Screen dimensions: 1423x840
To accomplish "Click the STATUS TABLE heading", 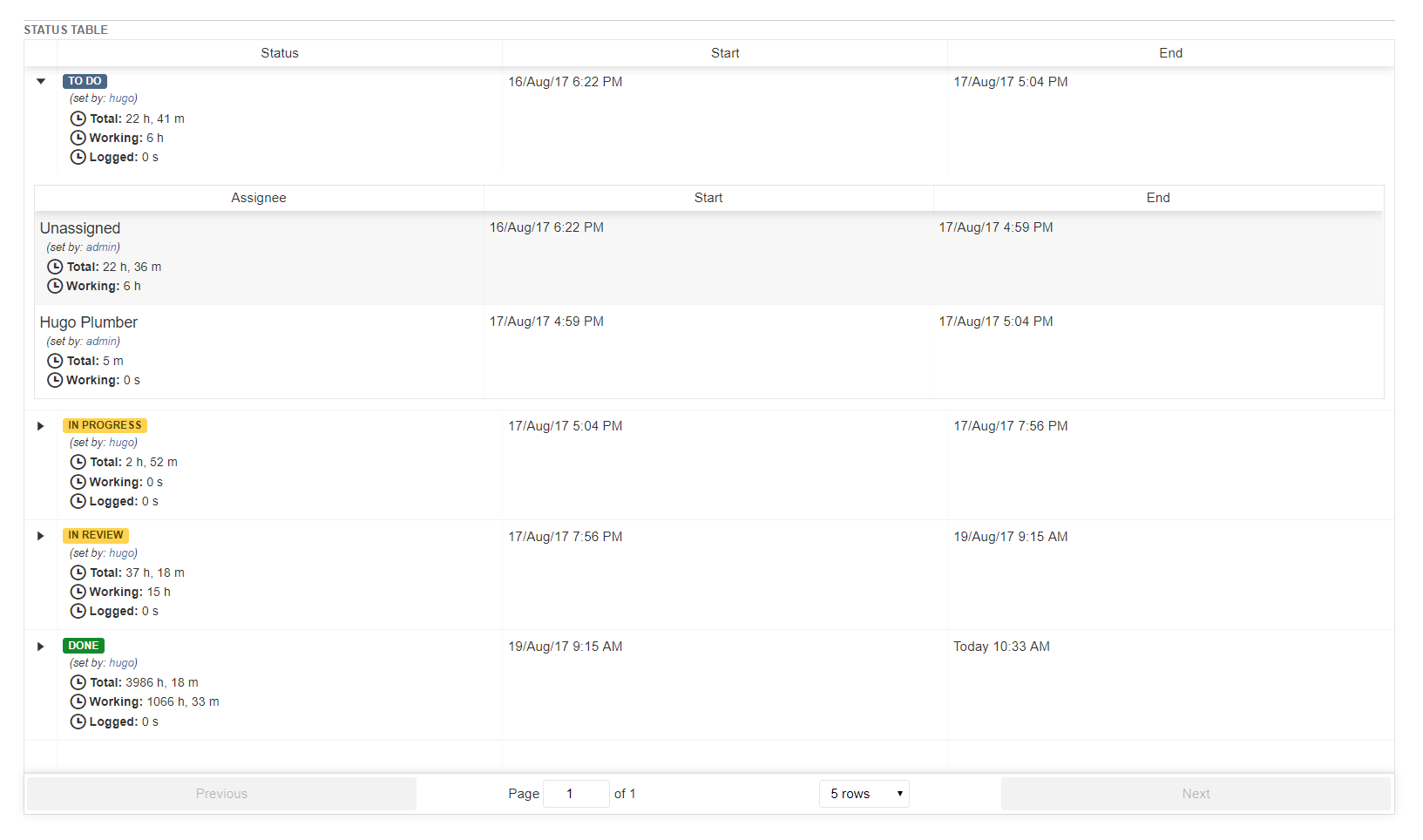I will [x=66, y=30].
